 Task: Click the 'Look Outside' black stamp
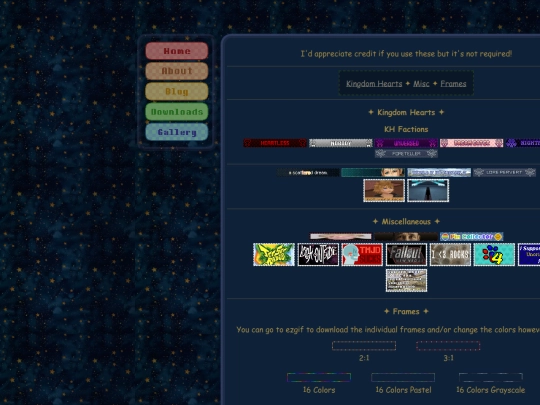click(x=318, y=255)
